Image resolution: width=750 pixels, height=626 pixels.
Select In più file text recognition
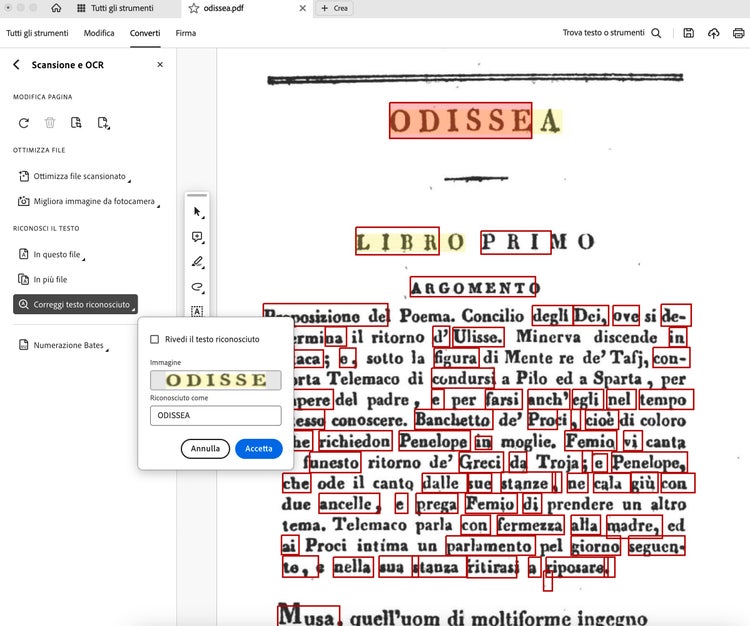tap(43, 279)
